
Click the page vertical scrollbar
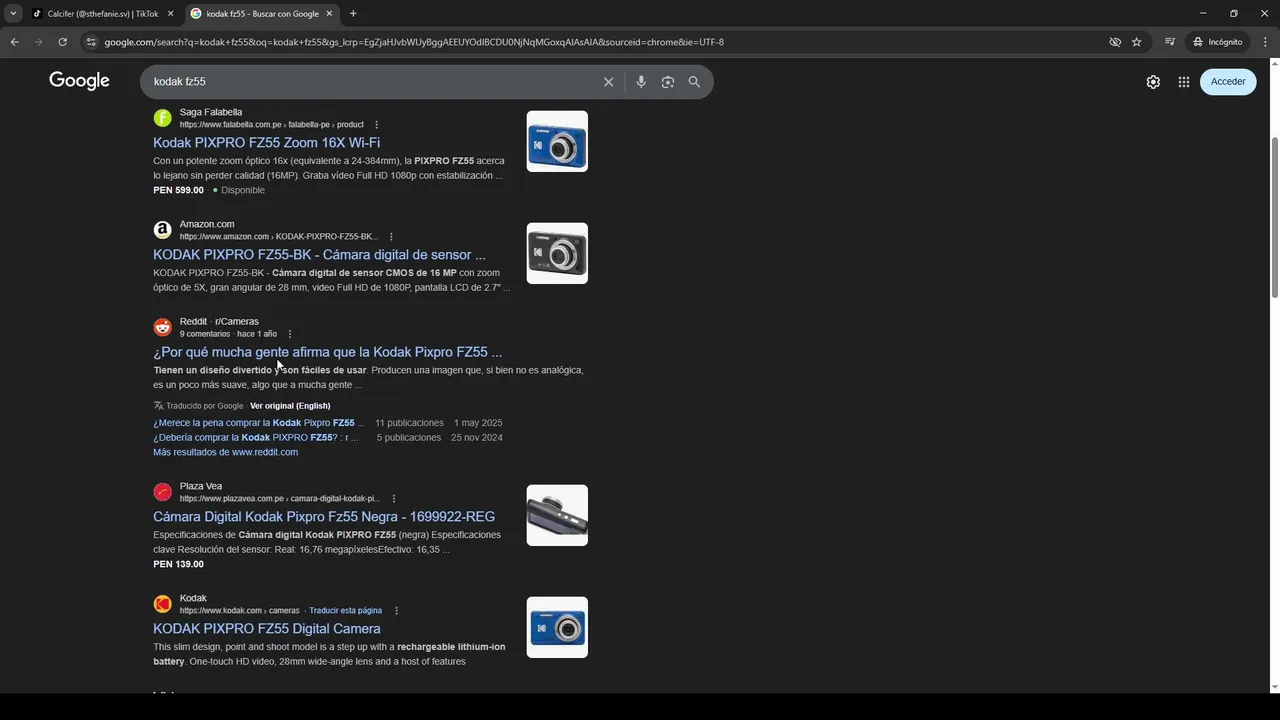[1274, 217]
